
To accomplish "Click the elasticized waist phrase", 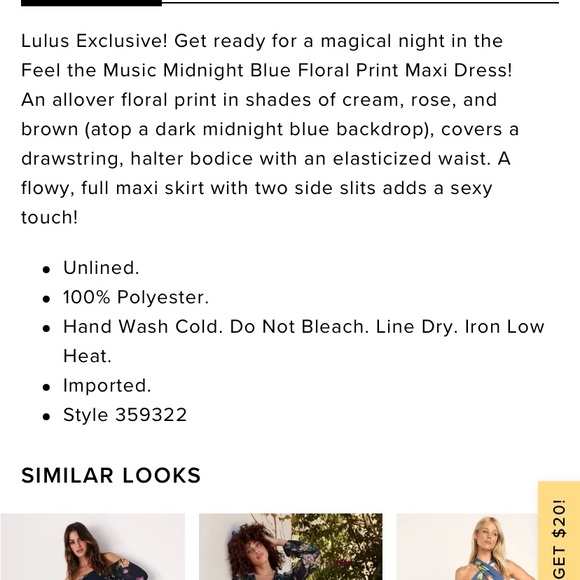I will click(x=412, y=159).
